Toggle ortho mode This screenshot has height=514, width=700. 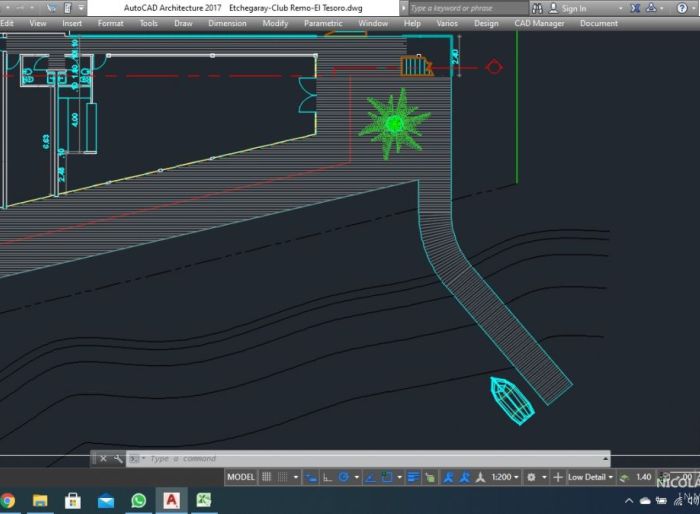coord(327,477)
